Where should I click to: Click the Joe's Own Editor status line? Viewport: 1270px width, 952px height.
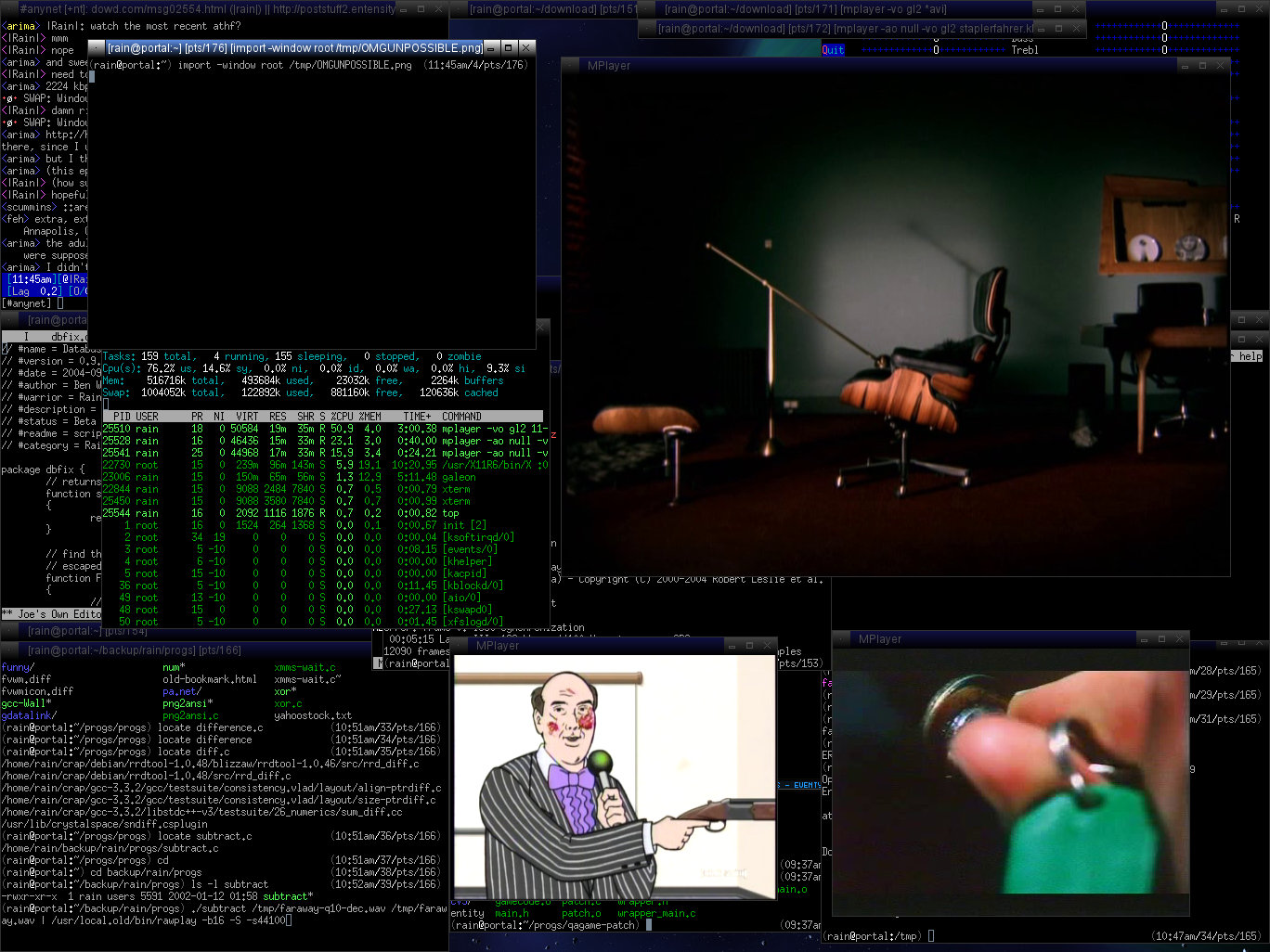click(x=51, y=614)
